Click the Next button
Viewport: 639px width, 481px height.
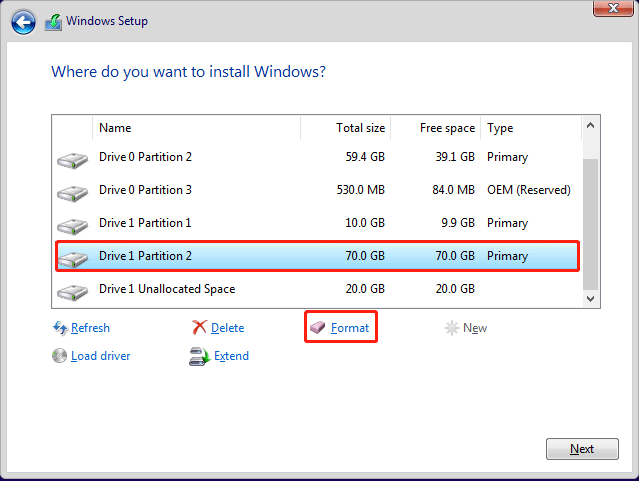(582, 449)
